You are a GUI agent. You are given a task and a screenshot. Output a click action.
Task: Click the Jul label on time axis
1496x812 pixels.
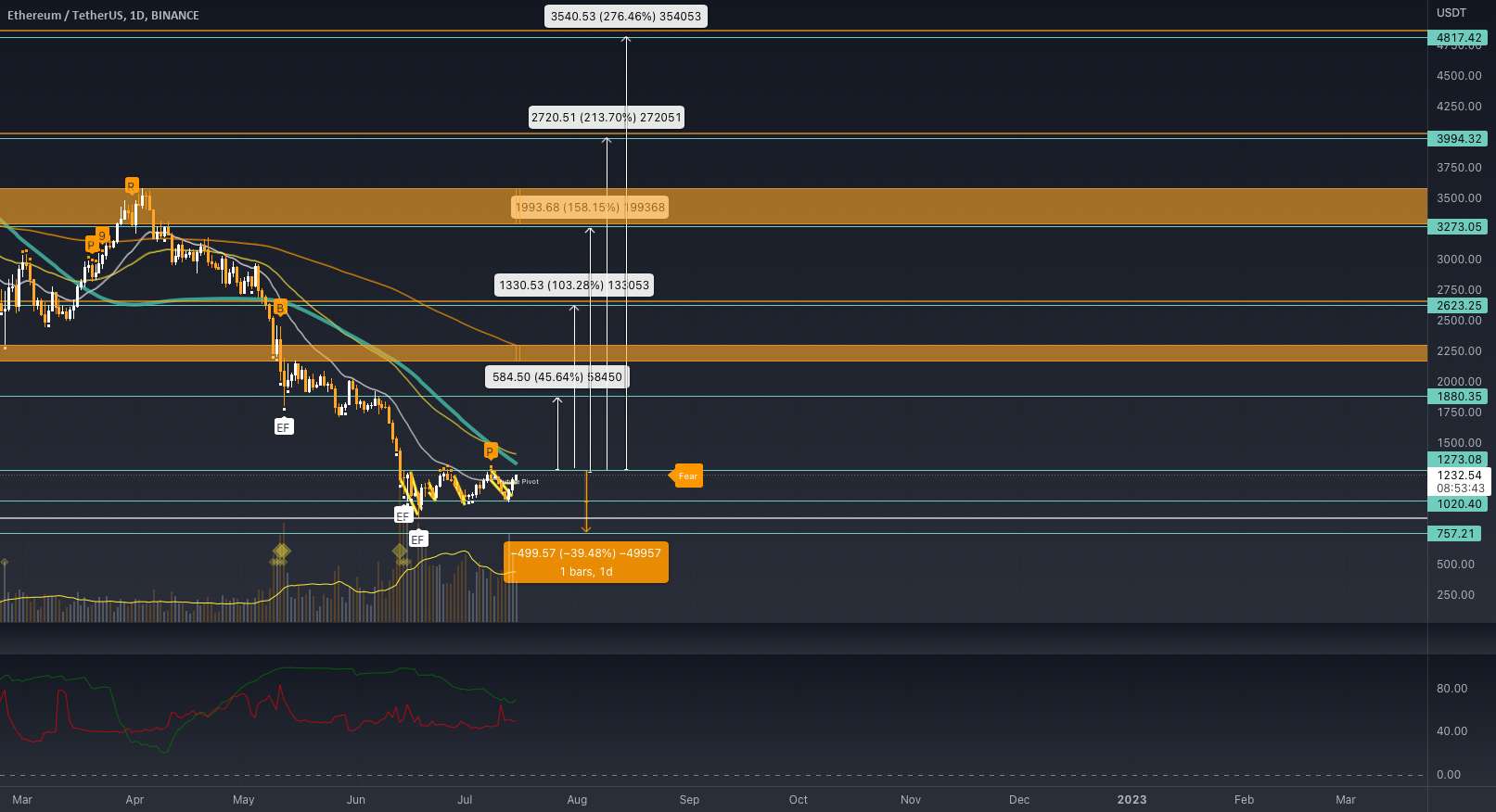pos(465,799)
